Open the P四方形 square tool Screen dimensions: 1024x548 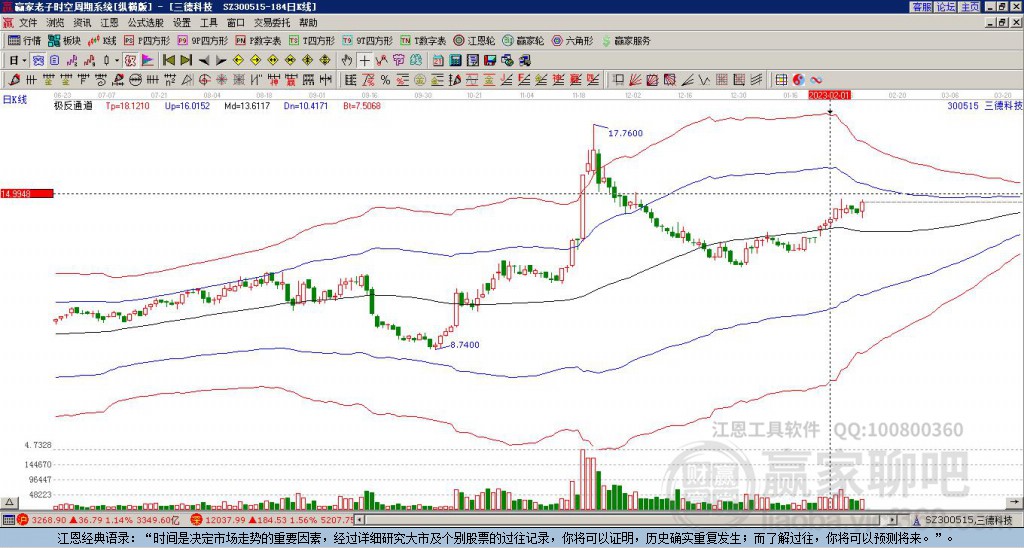click(x=147, y=41)
